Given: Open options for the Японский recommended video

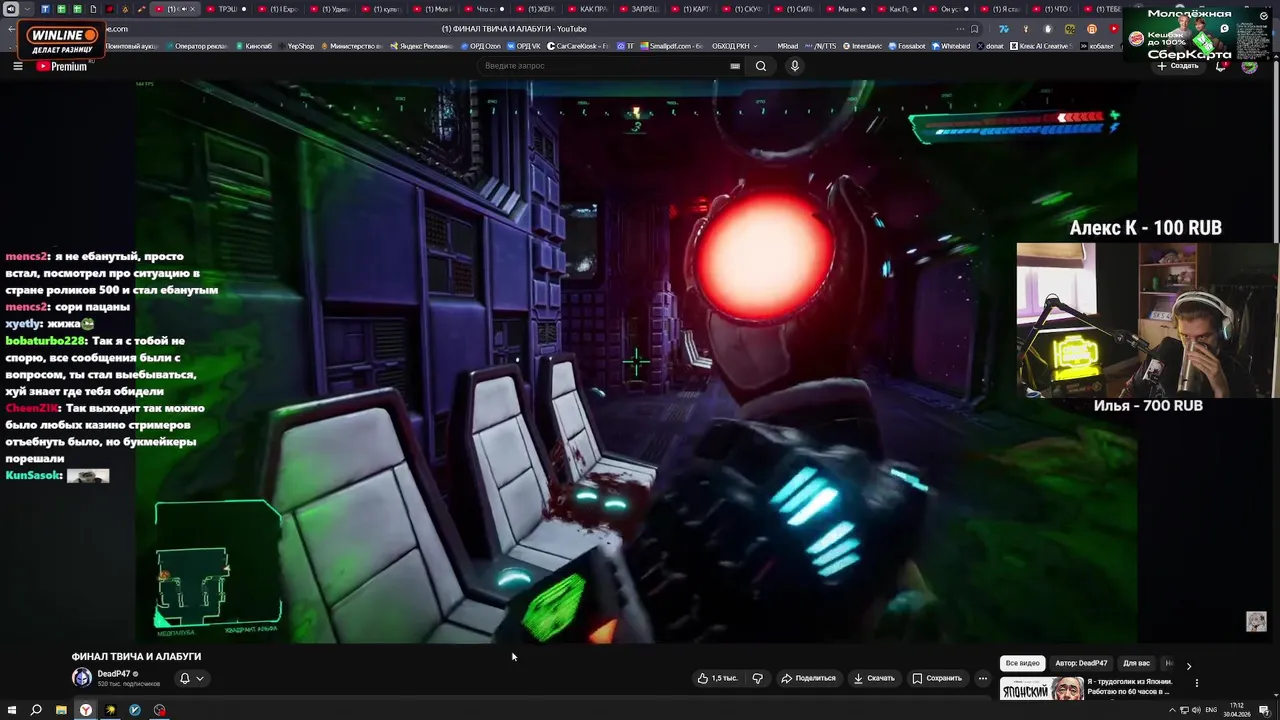Looking at the screenshot, I should click(1196, 683).
